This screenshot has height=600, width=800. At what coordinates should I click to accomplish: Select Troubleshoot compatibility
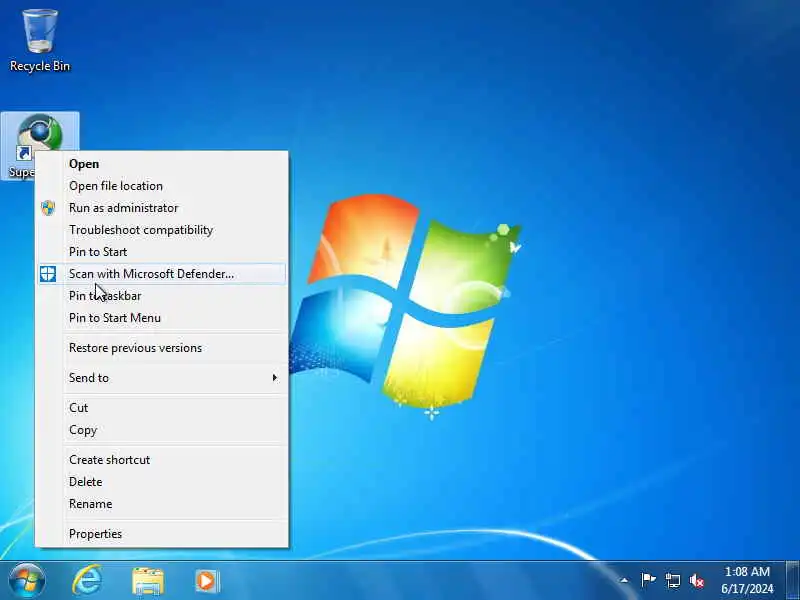162,230
